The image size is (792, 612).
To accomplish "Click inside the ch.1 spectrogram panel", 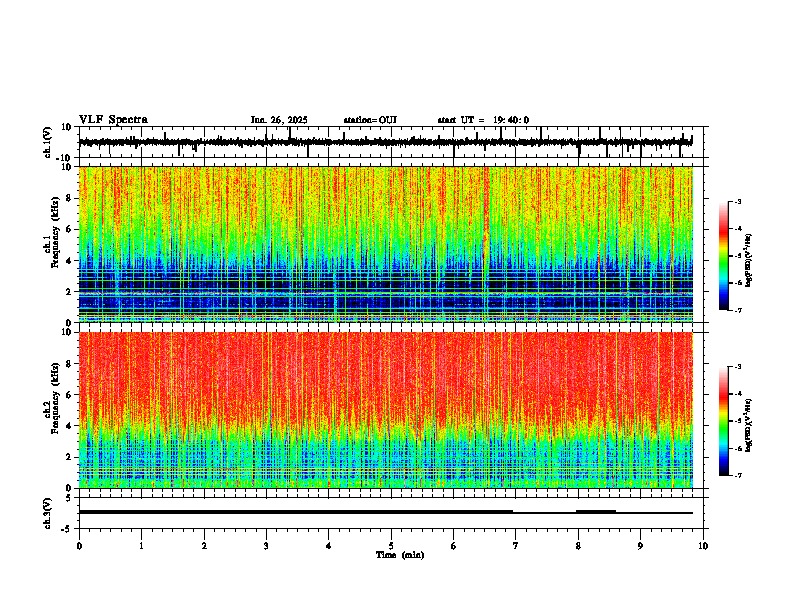I will (386, 244).
